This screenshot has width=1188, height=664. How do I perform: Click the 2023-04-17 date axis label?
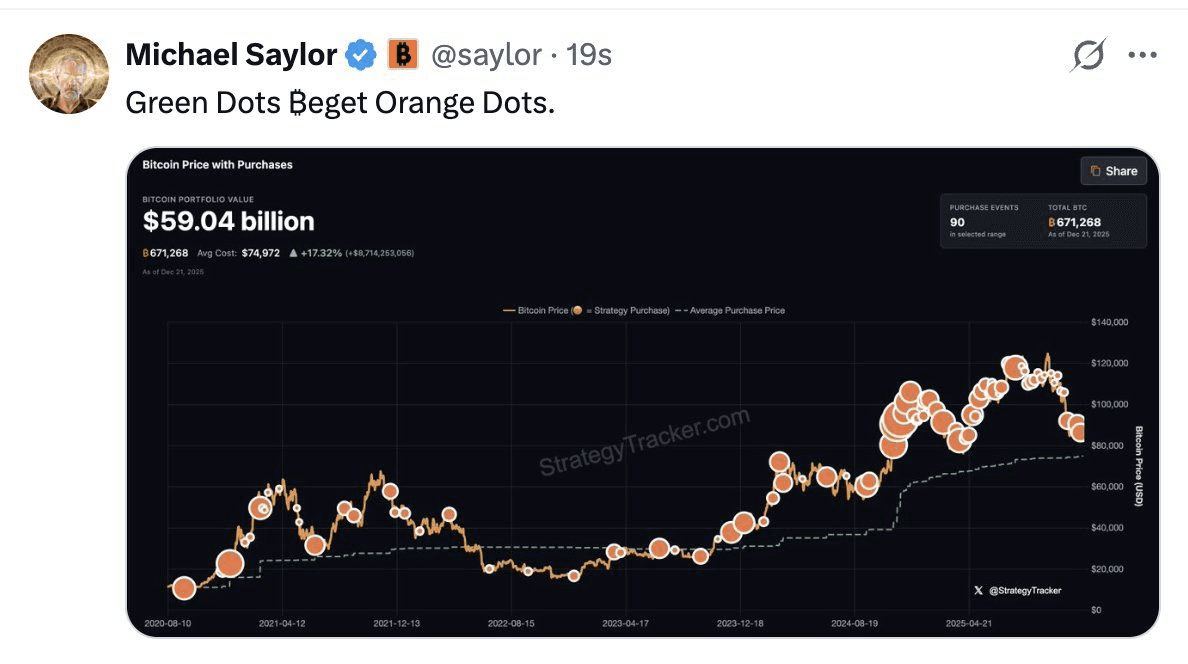(628, 622)
